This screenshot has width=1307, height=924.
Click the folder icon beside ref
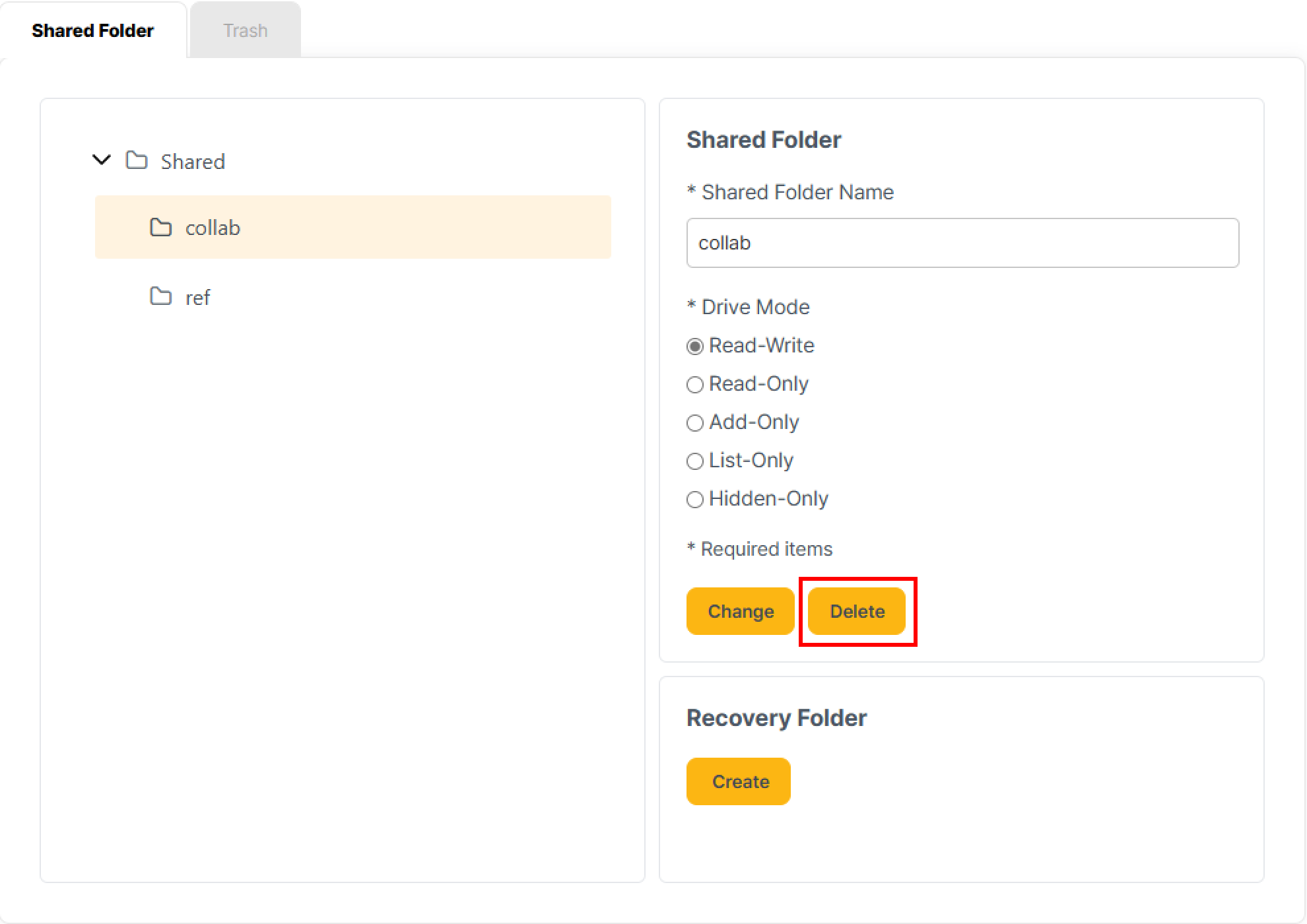point(160,297)
